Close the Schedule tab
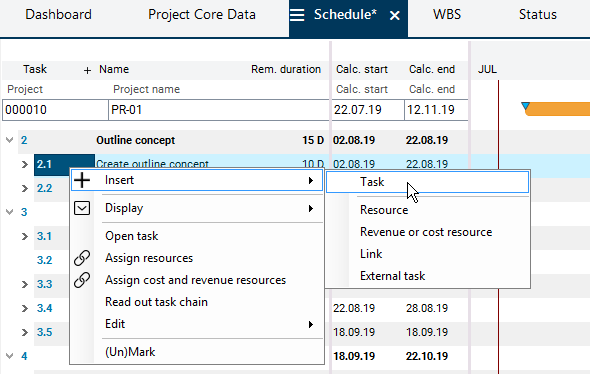 [394, 15]
